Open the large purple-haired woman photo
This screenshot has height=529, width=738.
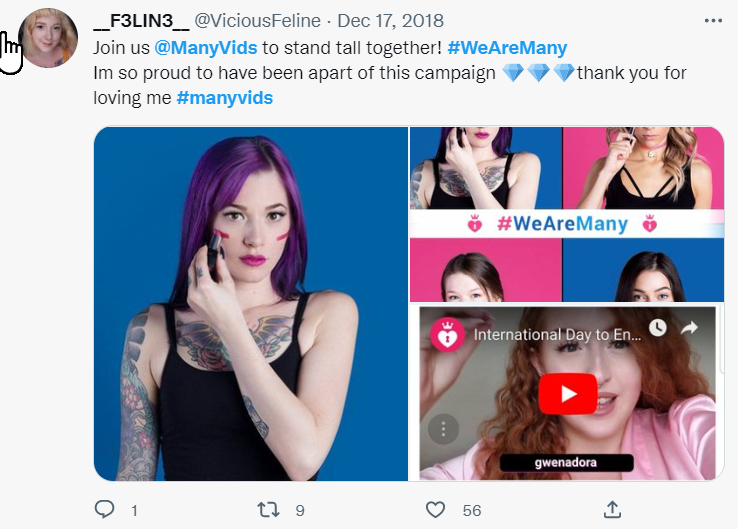(x=251, y=304)
